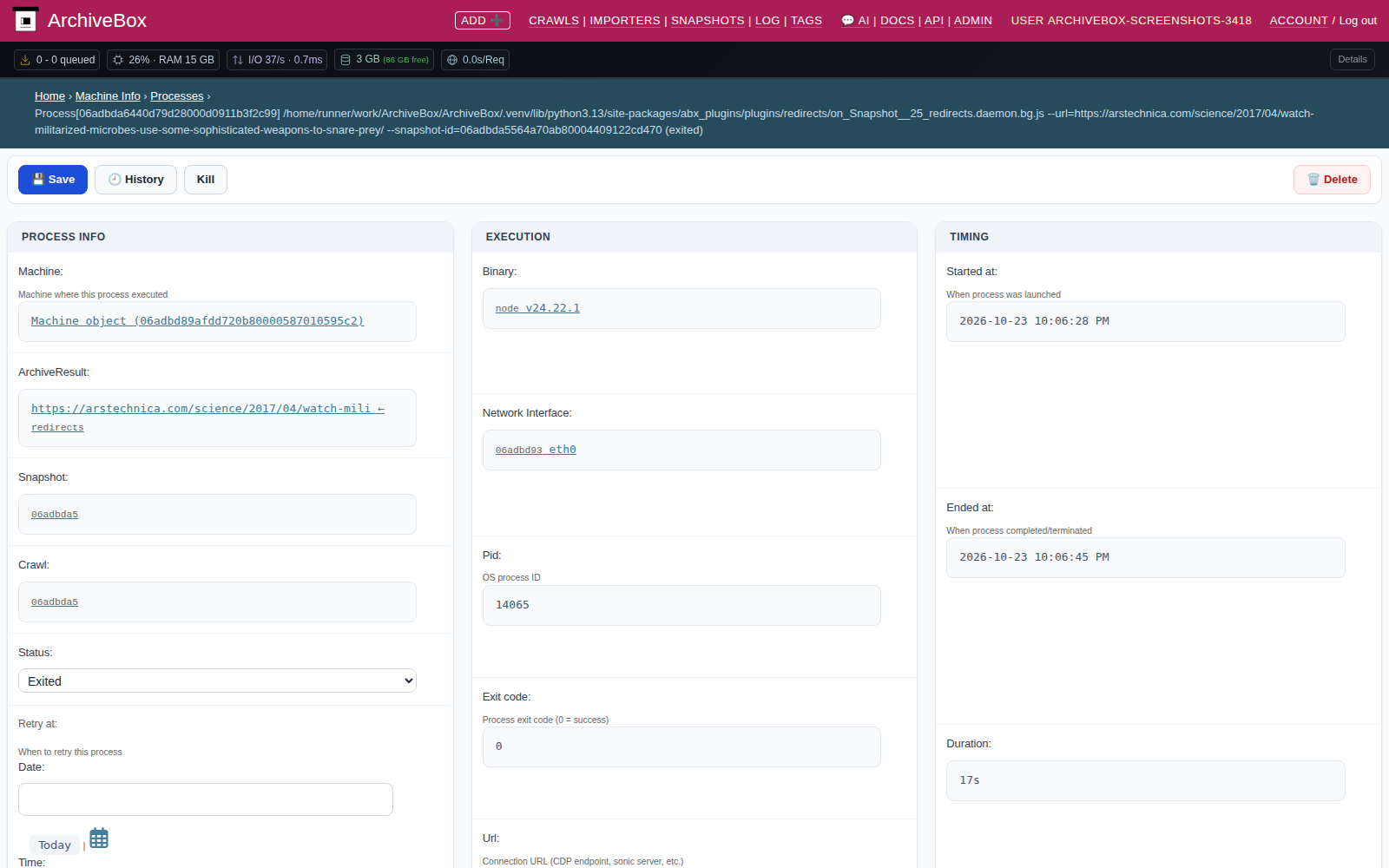Click the request latency globe indicator
Image resolution: width=1389 pixels, height=868 pixels.
click(x=475, y=60)
